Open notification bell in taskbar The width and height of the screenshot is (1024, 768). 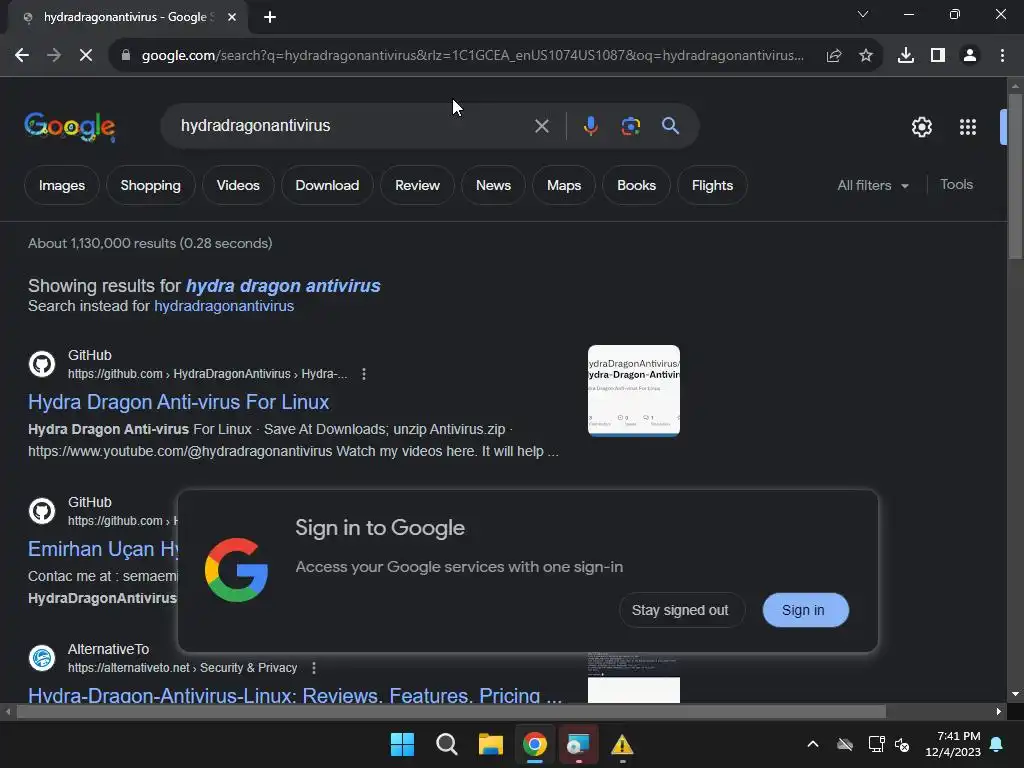coord(997,744)
